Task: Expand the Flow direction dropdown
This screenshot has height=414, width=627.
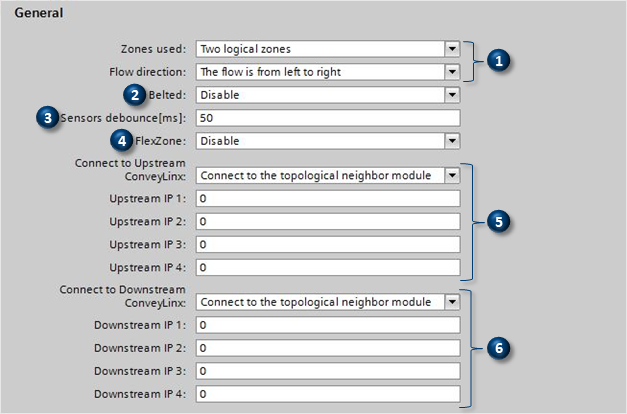Action: (x=451, y=71)
